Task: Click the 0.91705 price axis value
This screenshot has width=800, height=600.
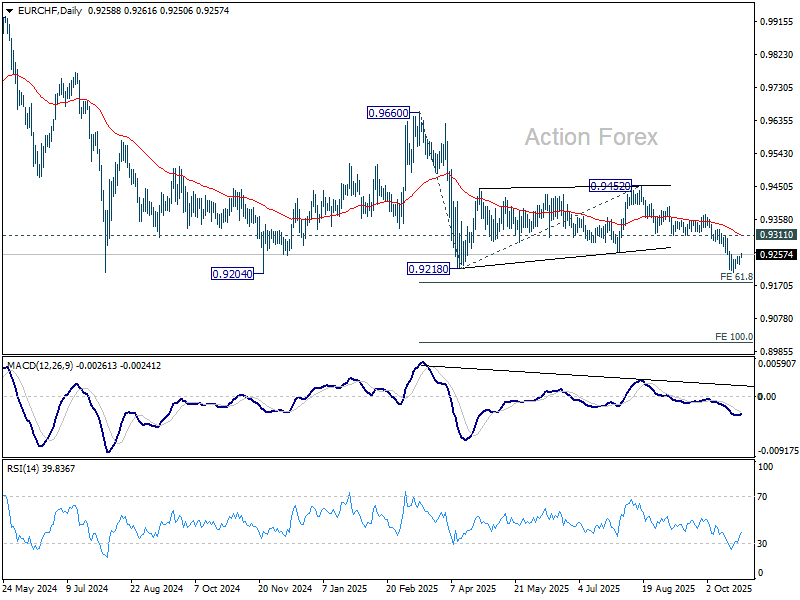Action: pyautogui.click(x=777, y=286)
